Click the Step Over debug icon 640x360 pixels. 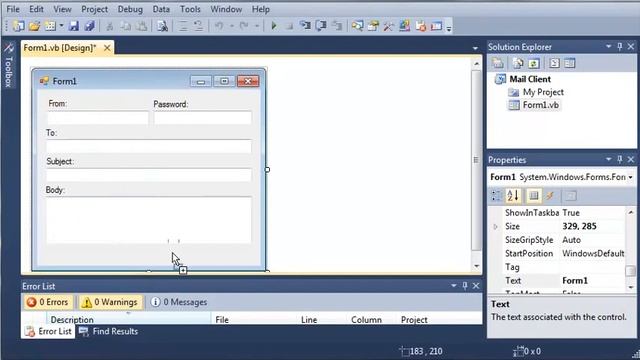(x=321, y=27)
